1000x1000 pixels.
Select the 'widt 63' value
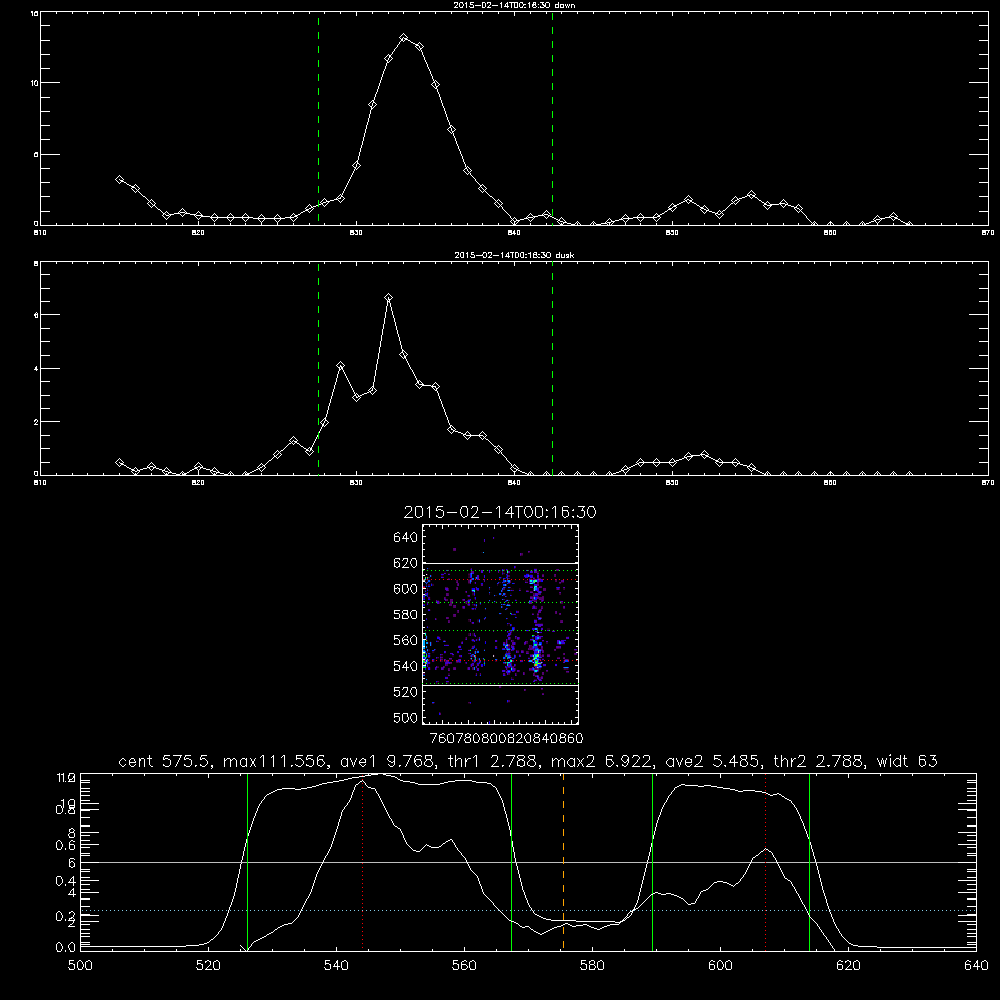tap(907, 761)
